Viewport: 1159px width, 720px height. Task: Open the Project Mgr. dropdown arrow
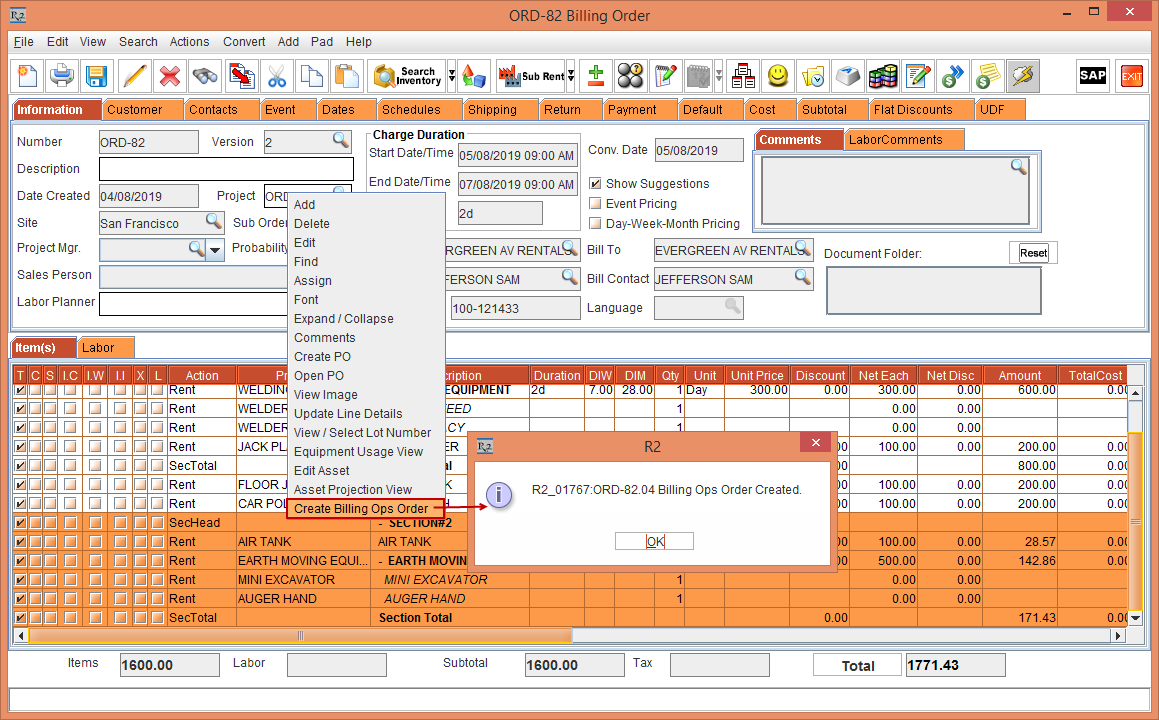pos(216,249)
